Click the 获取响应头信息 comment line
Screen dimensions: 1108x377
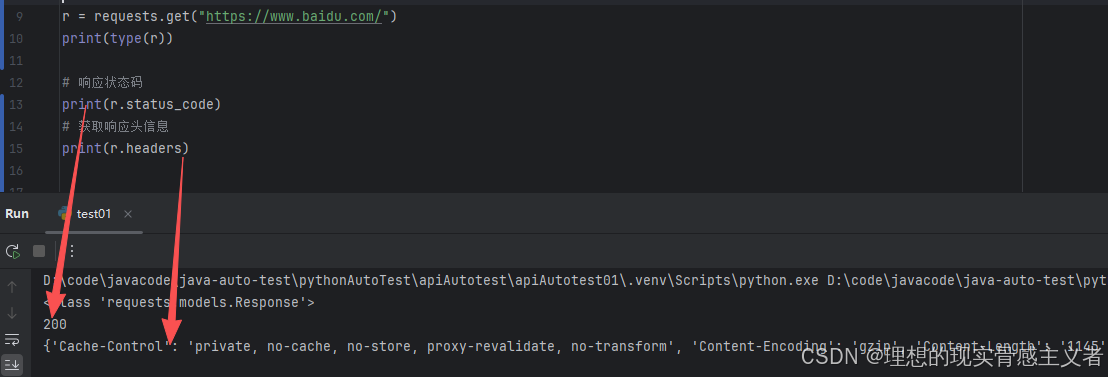click(x=115, y=126)
